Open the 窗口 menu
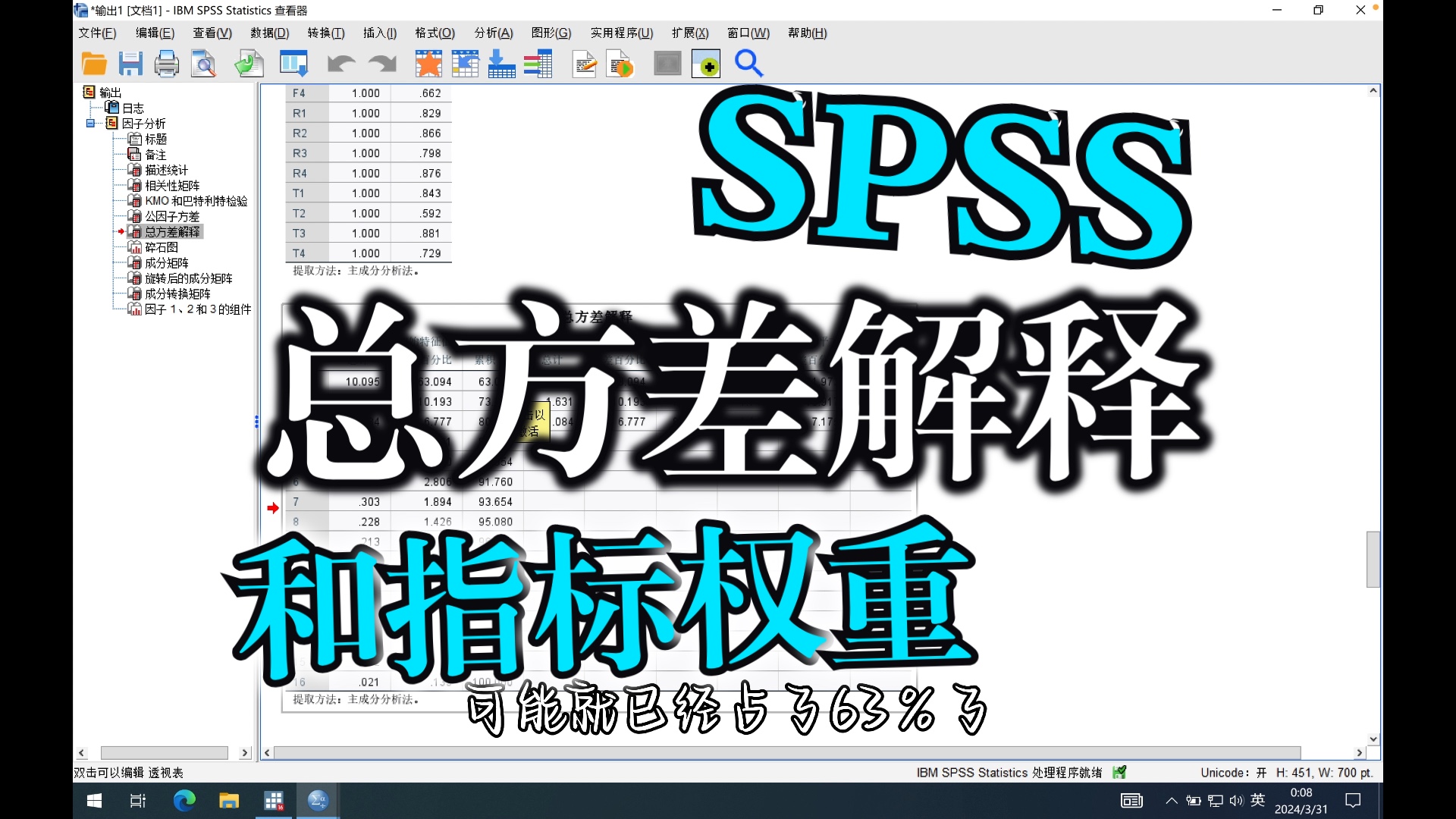Image resolution: width=1456 pixels, height=819 pixels. pyautogui.click(x=748, y=33)
